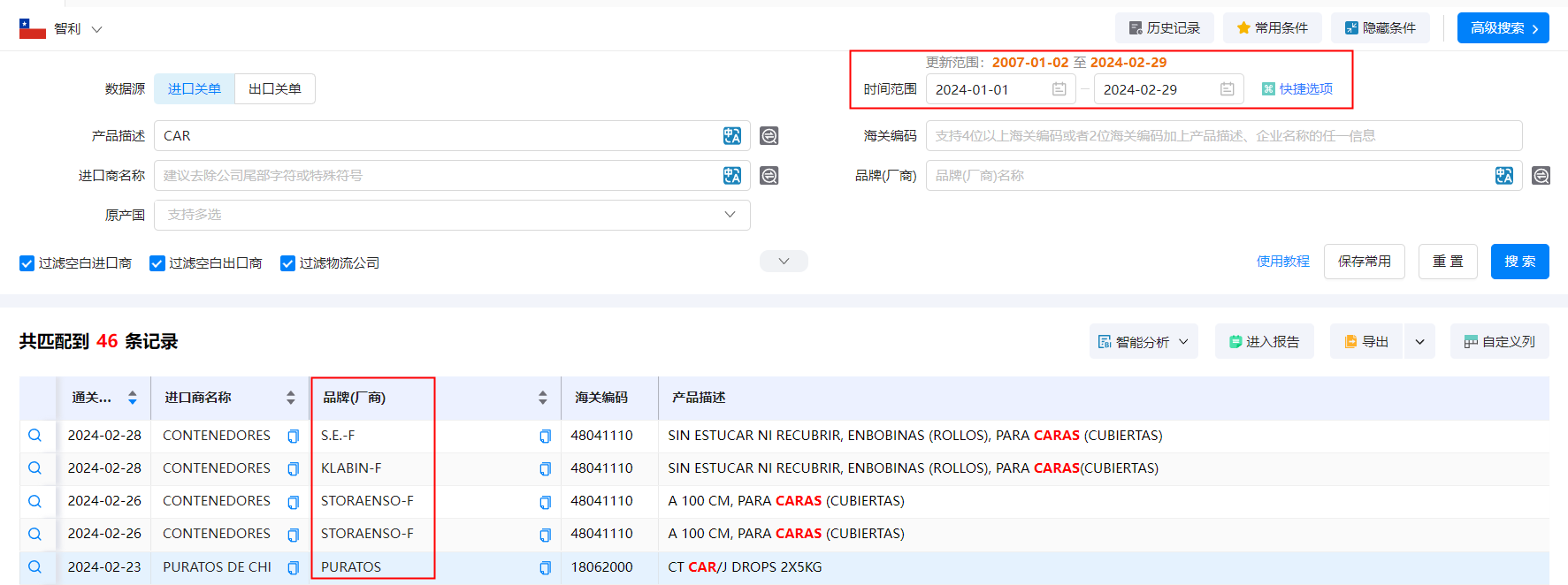Click magnifier icon for first result row
Screen dimensions: 1568x585
(x=34, y=436)
